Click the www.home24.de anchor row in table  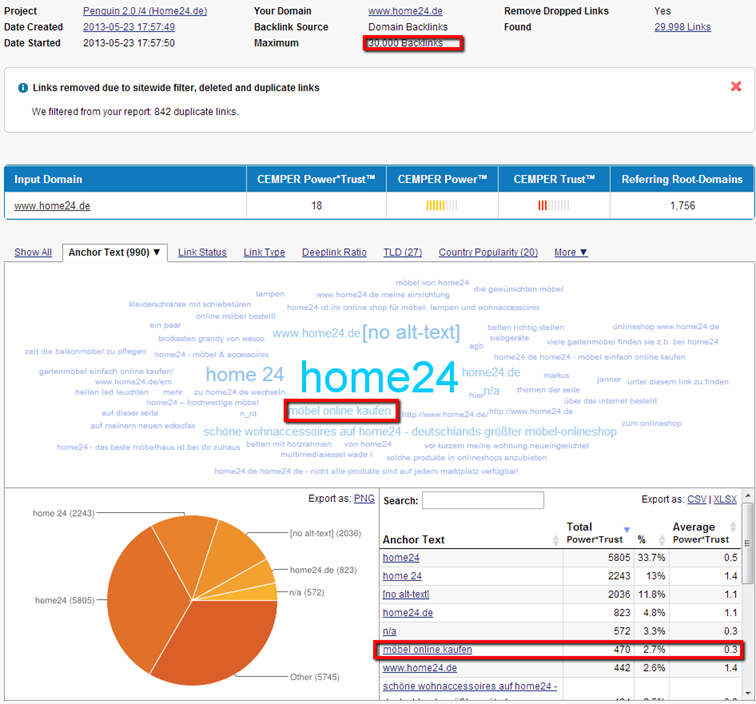tap(420, 668)
